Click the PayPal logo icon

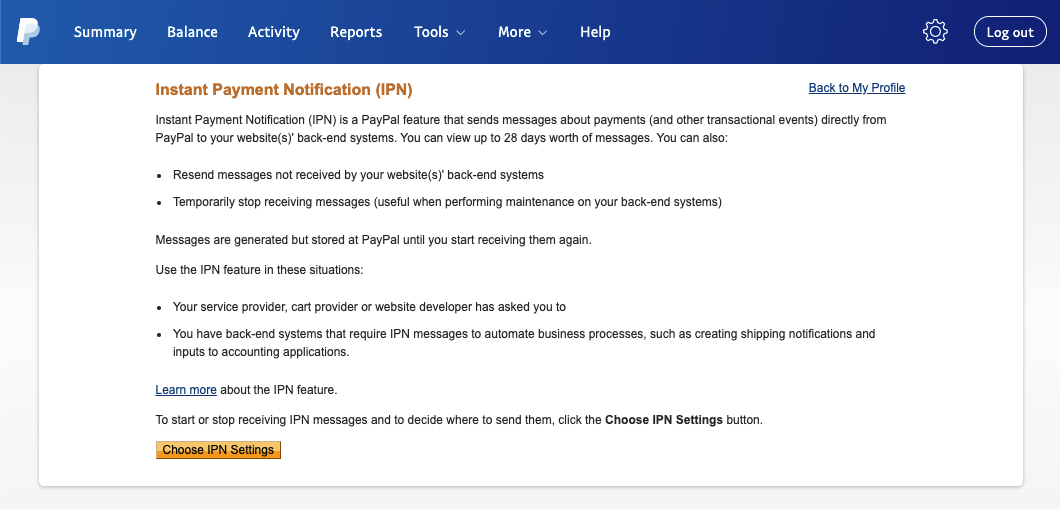click(28, 32)
